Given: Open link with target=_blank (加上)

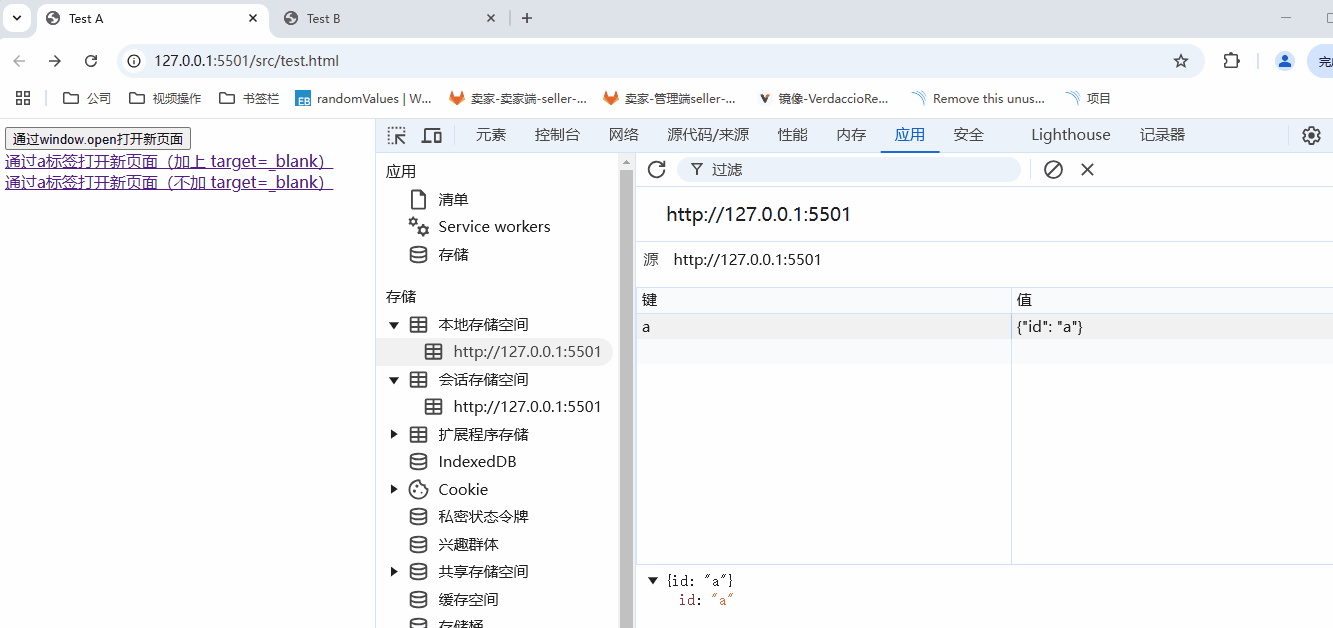Looking at the screenshot, I should [x=169, y=161].
